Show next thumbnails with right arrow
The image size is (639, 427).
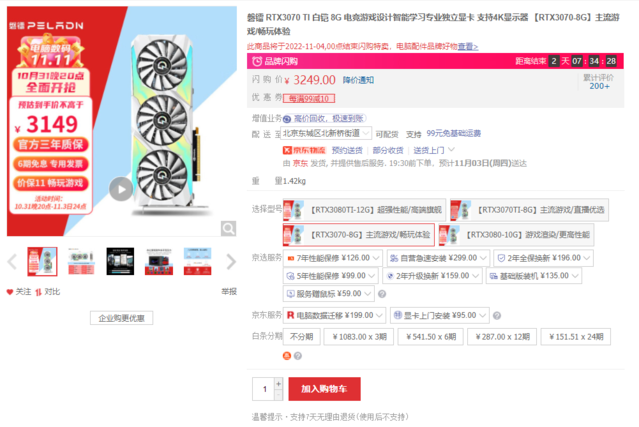click(231, 262)
